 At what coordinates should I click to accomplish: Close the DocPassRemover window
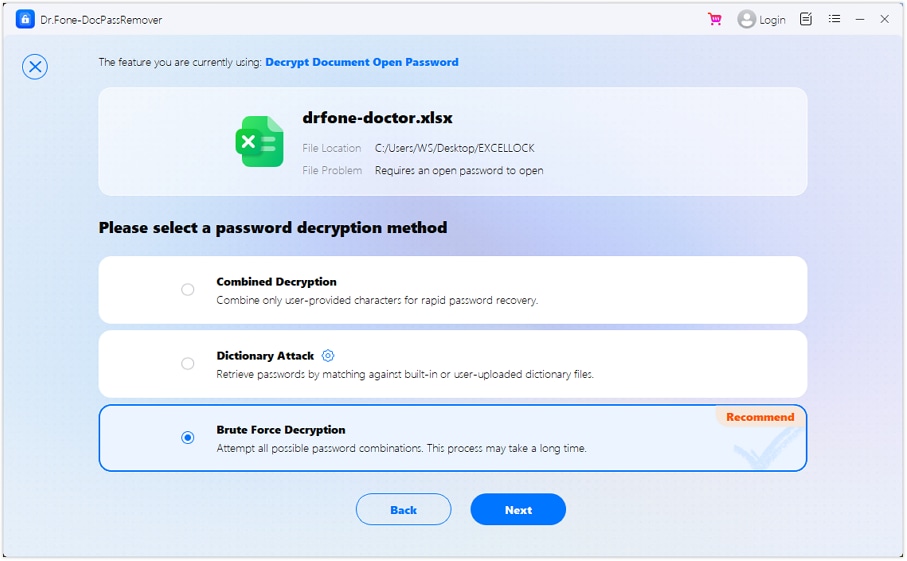(884, 19)
